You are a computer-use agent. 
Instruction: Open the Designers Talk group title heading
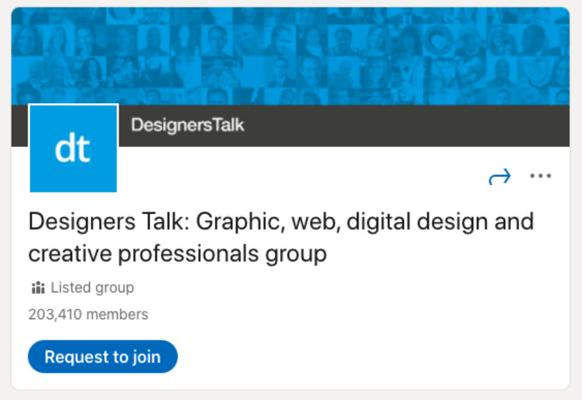281,237
